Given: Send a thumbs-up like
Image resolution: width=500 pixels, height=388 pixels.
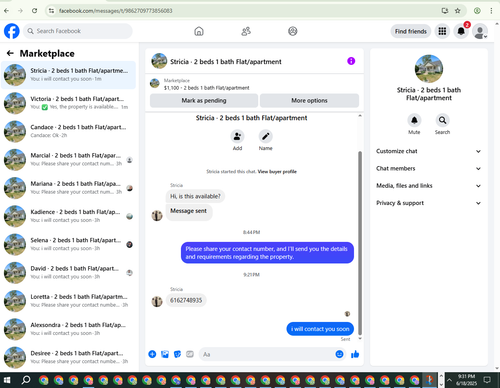Looking at the screenshot, I should [355, 354].
